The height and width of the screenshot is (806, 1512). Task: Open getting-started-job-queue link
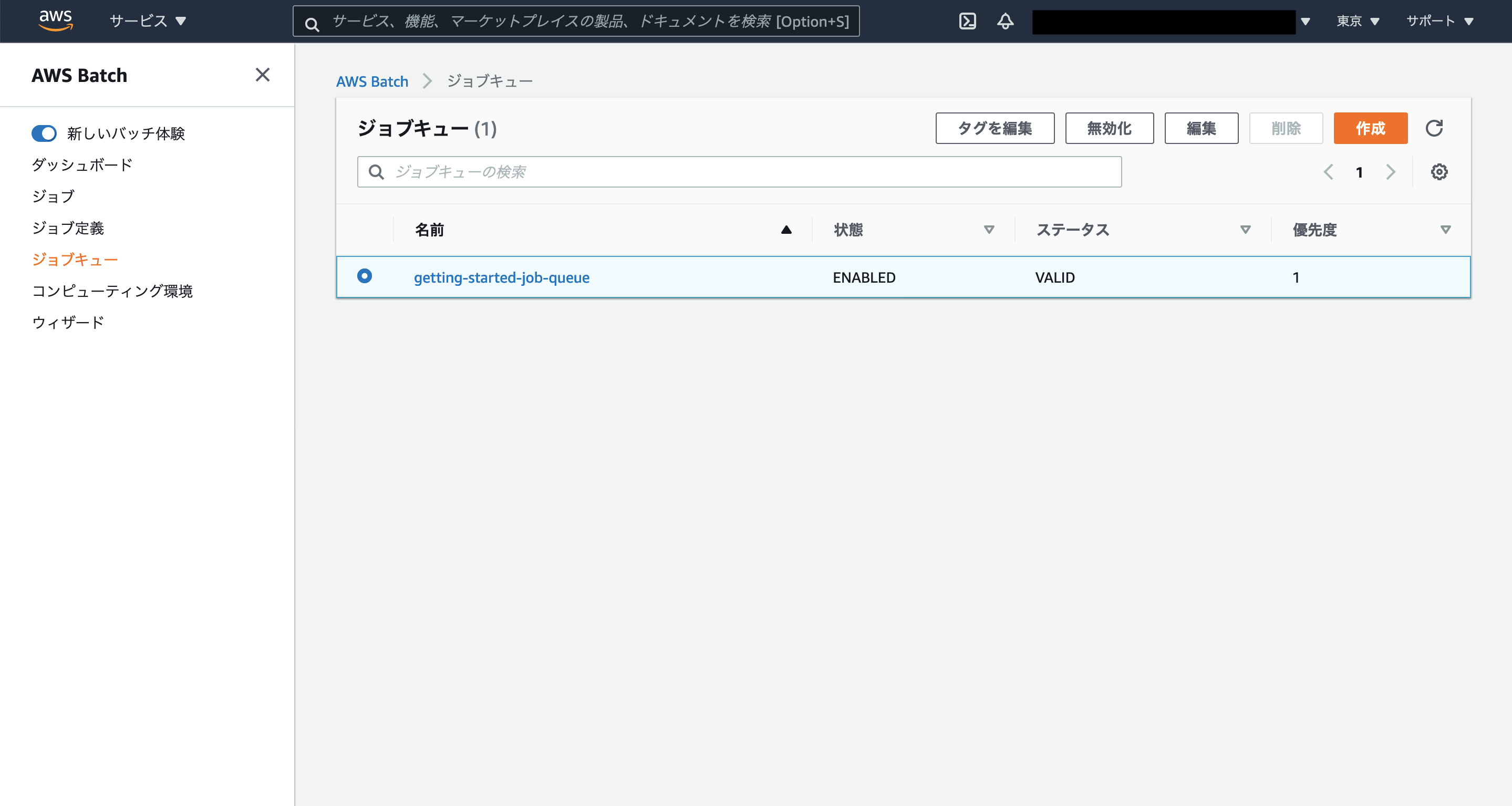[x=501, y=277]
